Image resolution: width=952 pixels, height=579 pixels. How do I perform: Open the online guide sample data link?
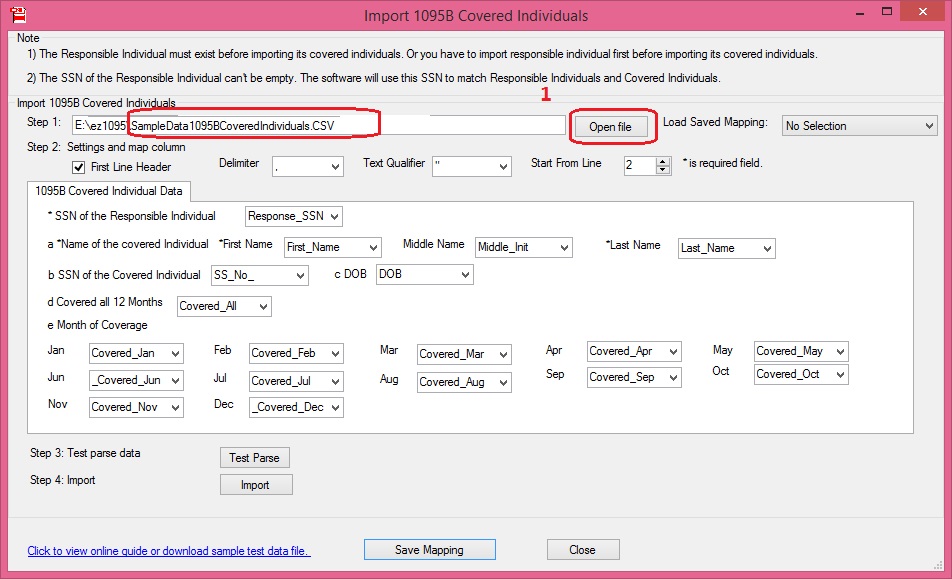point(169,551)
